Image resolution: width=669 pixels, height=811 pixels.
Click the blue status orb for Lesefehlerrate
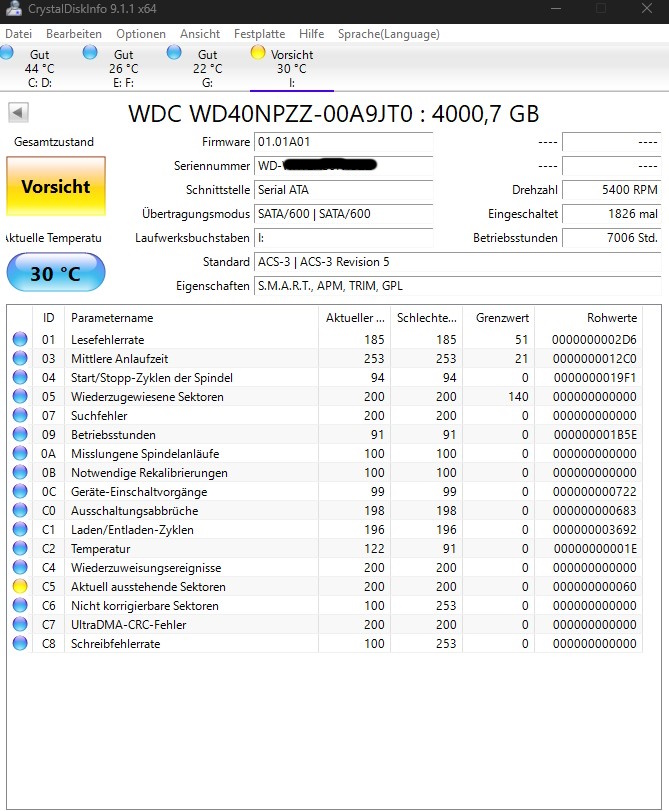tap(20, 339)
